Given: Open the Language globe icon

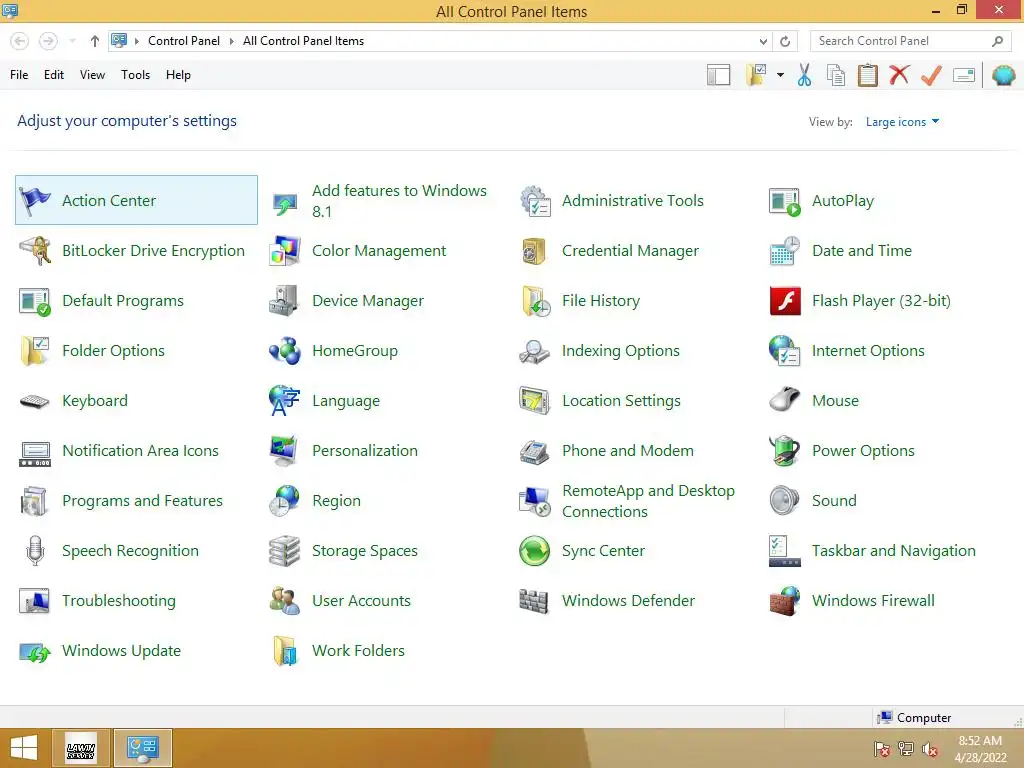Looking at the screenshot, I should [285, 401].
